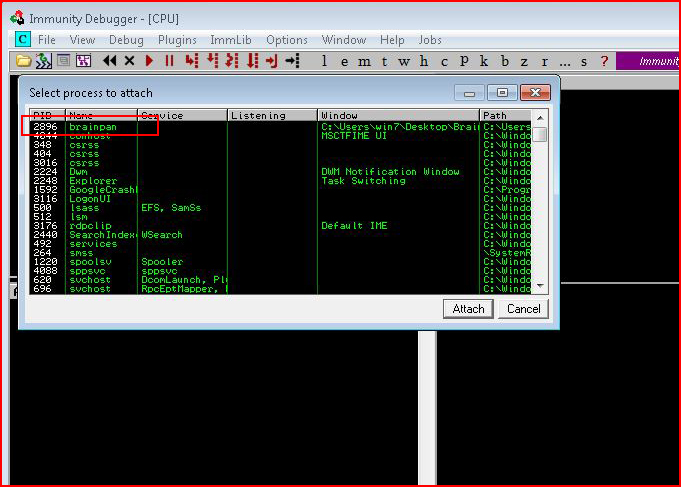
Task: Sort process list by Service column header
Action: tap(182, 115)
